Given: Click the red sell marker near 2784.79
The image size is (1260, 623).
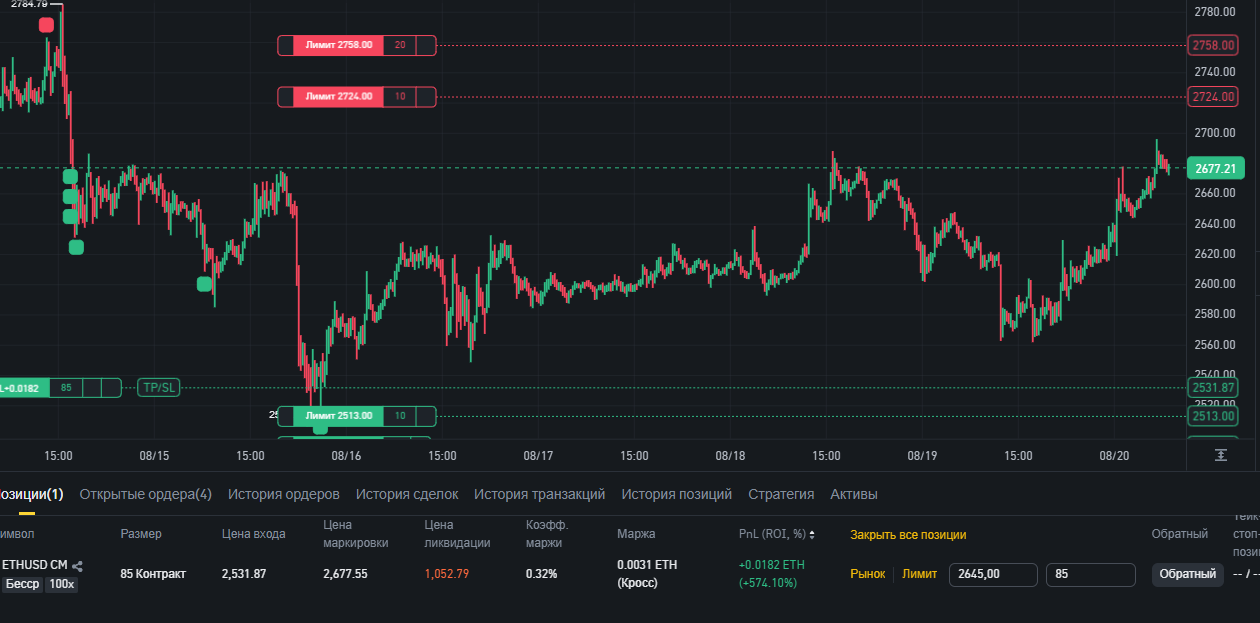Looking at the screenshot, I should (x=46, y=25).
